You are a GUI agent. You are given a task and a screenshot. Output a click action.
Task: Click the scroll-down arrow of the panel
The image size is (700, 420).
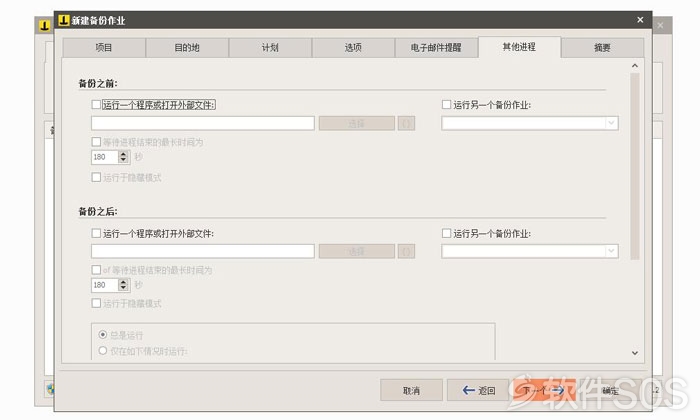[635, 353]
